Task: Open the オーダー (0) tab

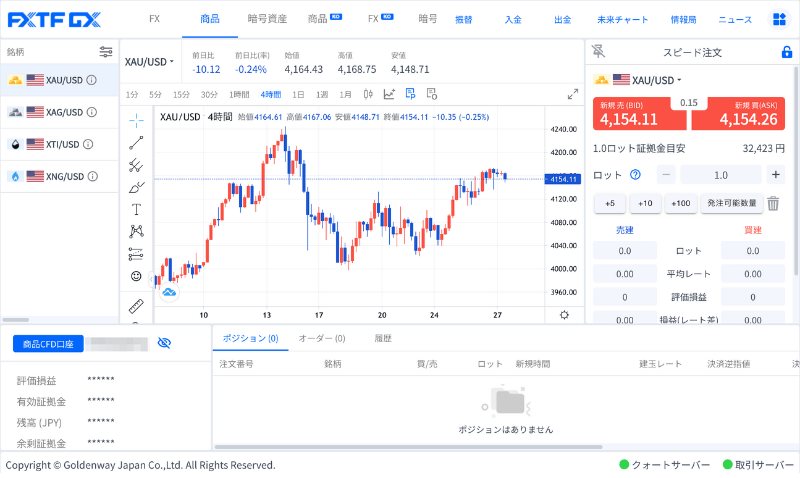Action: (322, 338)
